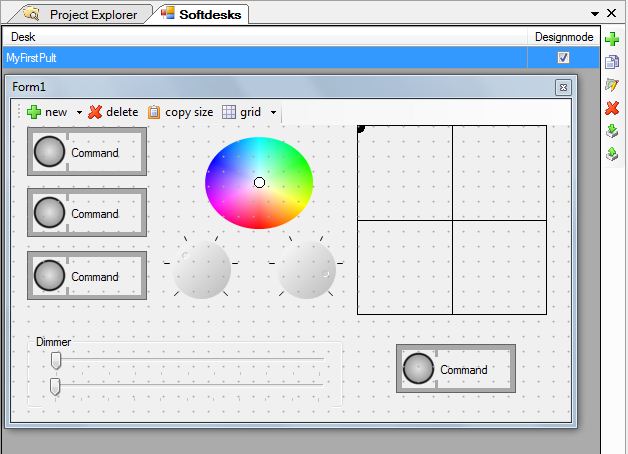
Task: Click delete in the Form1 toolbar
Action: (113, 112)
